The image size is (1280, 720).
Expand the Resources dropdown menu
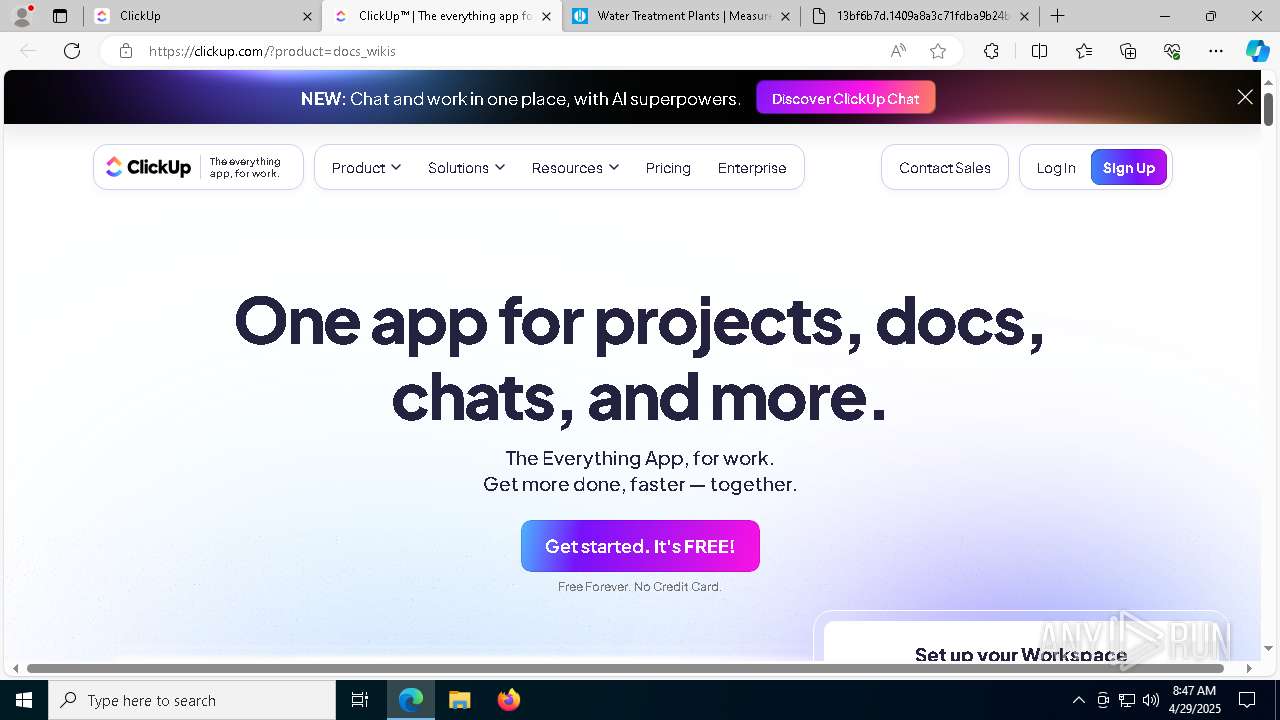(575, 168)
